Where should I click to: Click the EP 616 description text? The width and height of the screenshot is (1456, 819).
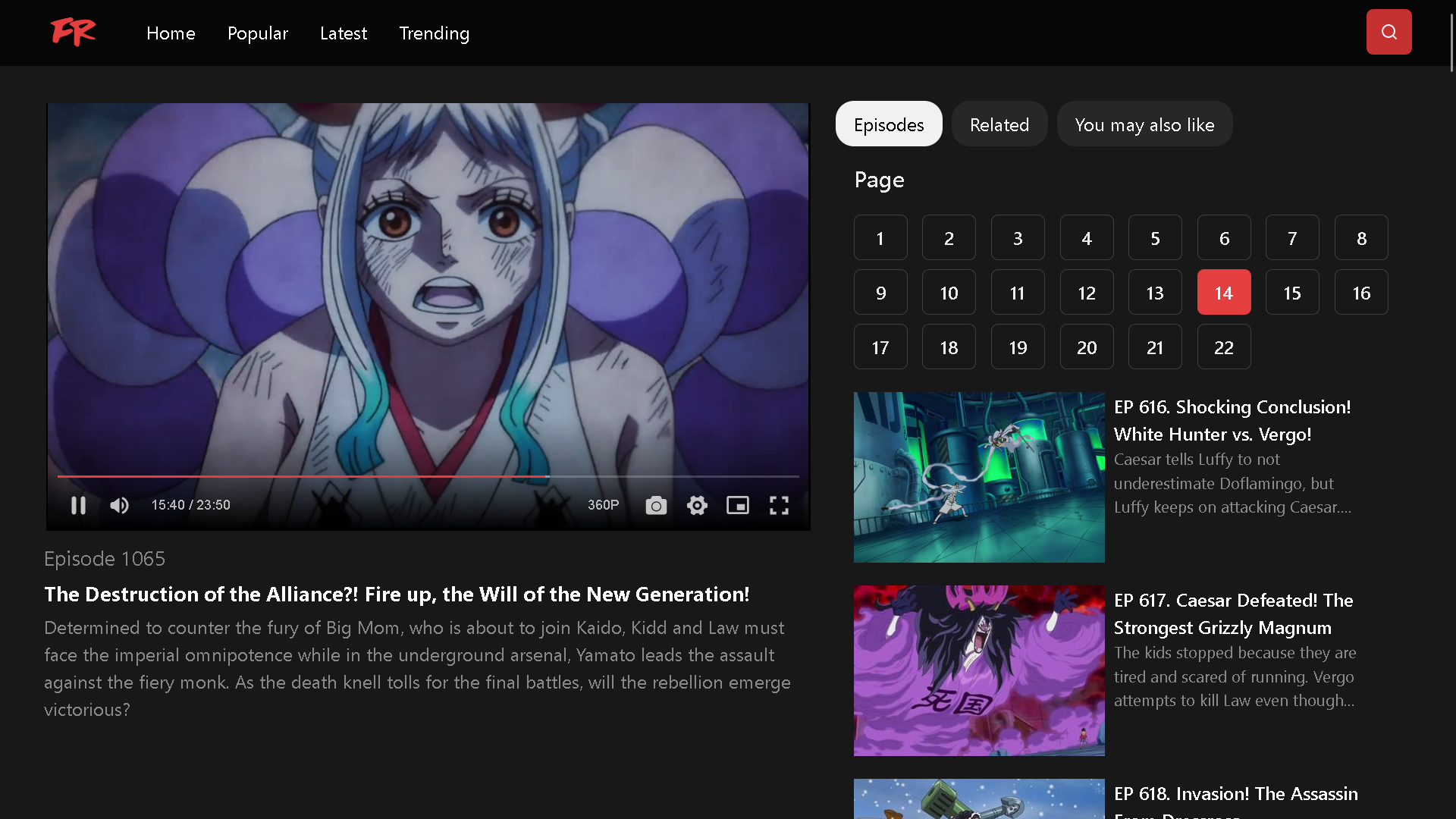point(1232,483)
